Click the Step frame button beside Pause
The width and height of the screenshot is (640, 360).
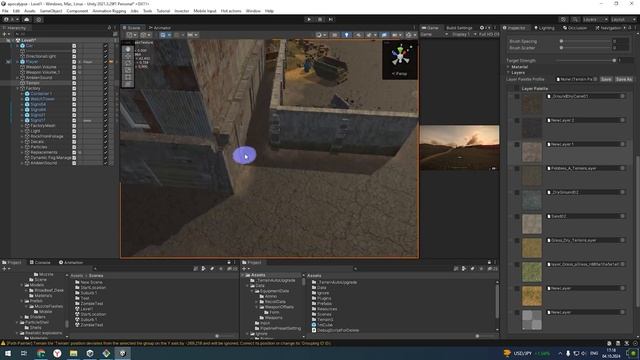pyautogui.click(x=331, y=19)
